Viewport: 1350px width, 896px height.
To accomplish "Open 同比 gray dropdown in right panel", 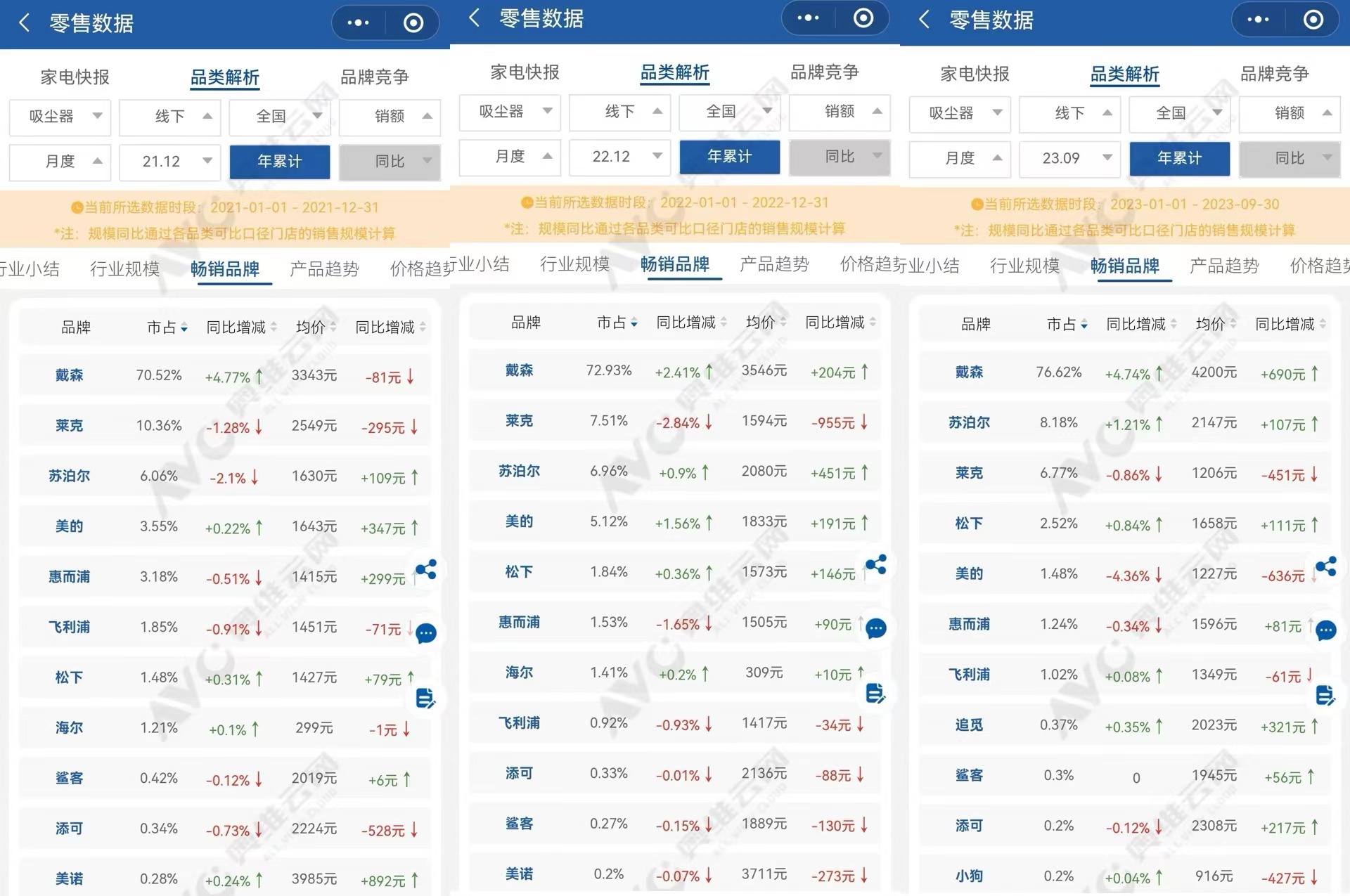I will [1290, 158].
